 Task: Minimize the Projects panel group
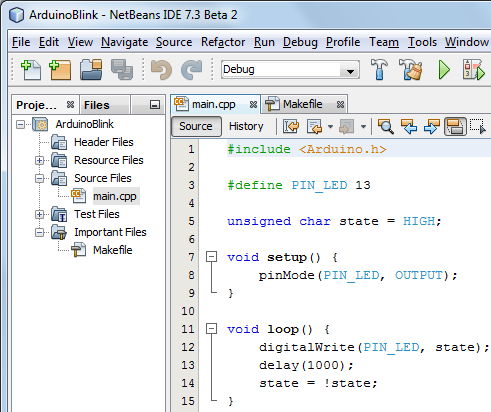(155, 105)
